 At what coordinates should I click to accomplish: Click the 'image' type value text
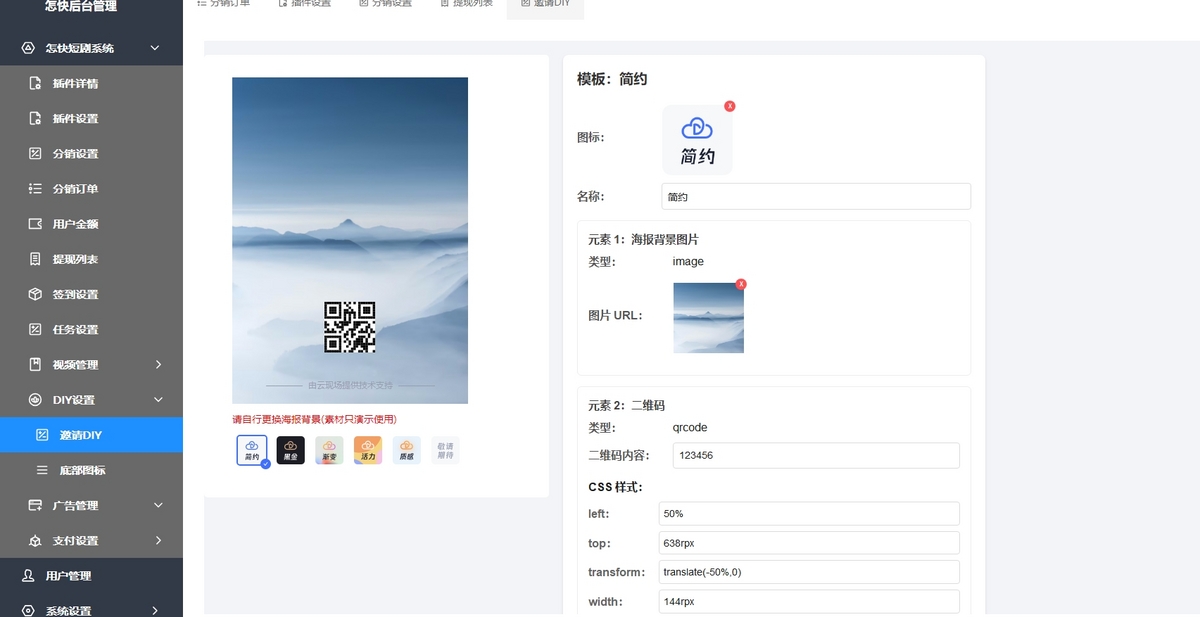[688, 262]
